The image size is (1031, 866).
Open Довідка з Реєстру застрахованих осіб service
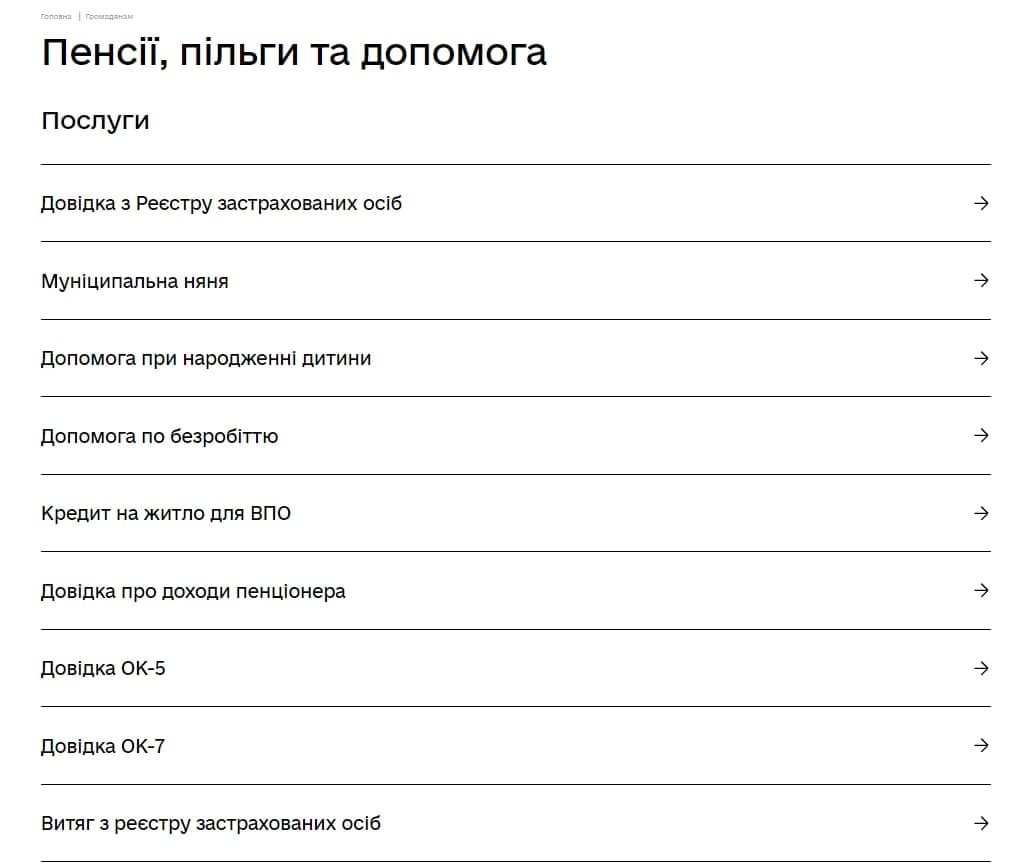click(221, 204)
